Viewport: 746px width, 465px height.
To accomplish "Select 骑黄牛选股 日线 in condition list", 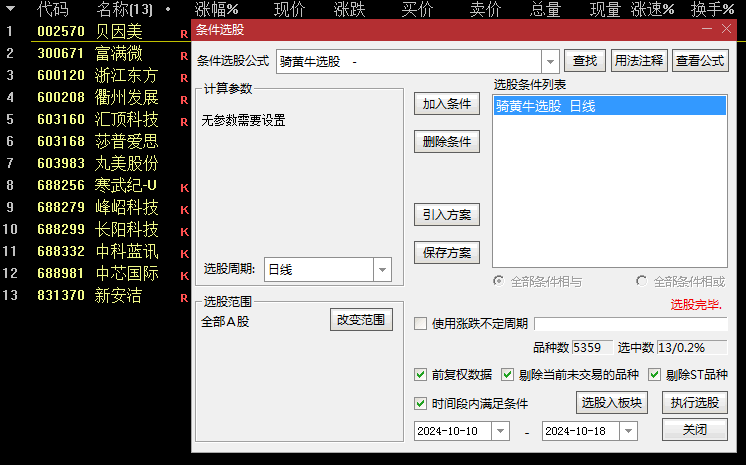I will pyautogui.click(x=610, y=106).
